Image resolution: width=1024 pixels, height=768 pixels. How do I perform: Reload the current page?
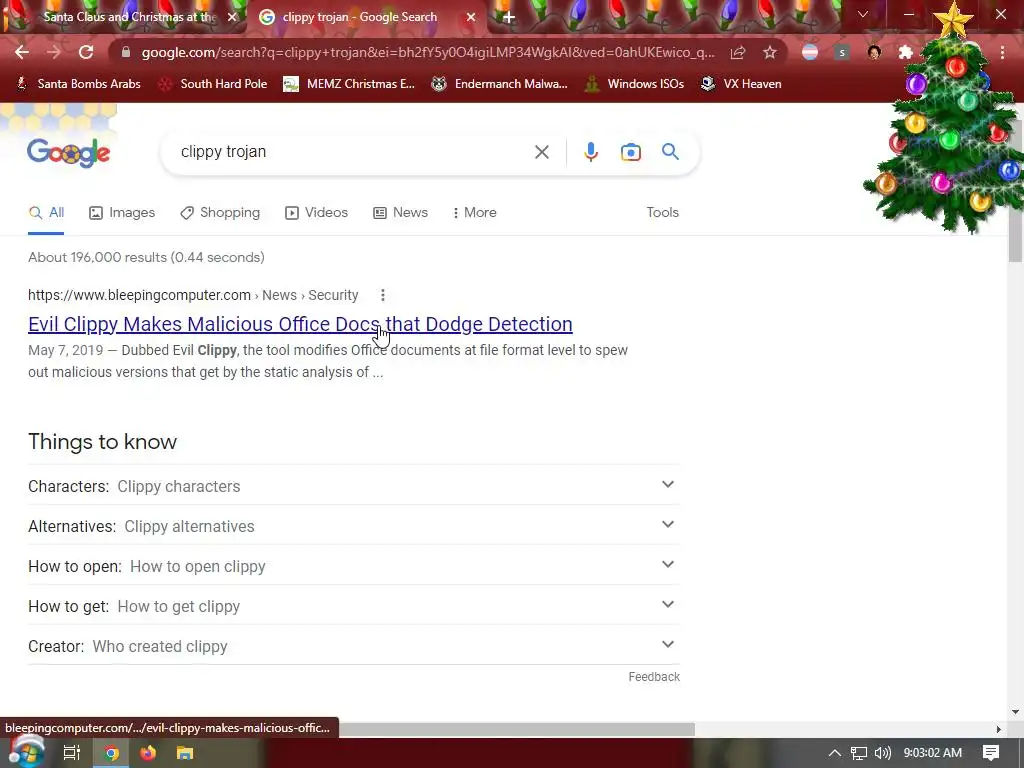(86, 52)
